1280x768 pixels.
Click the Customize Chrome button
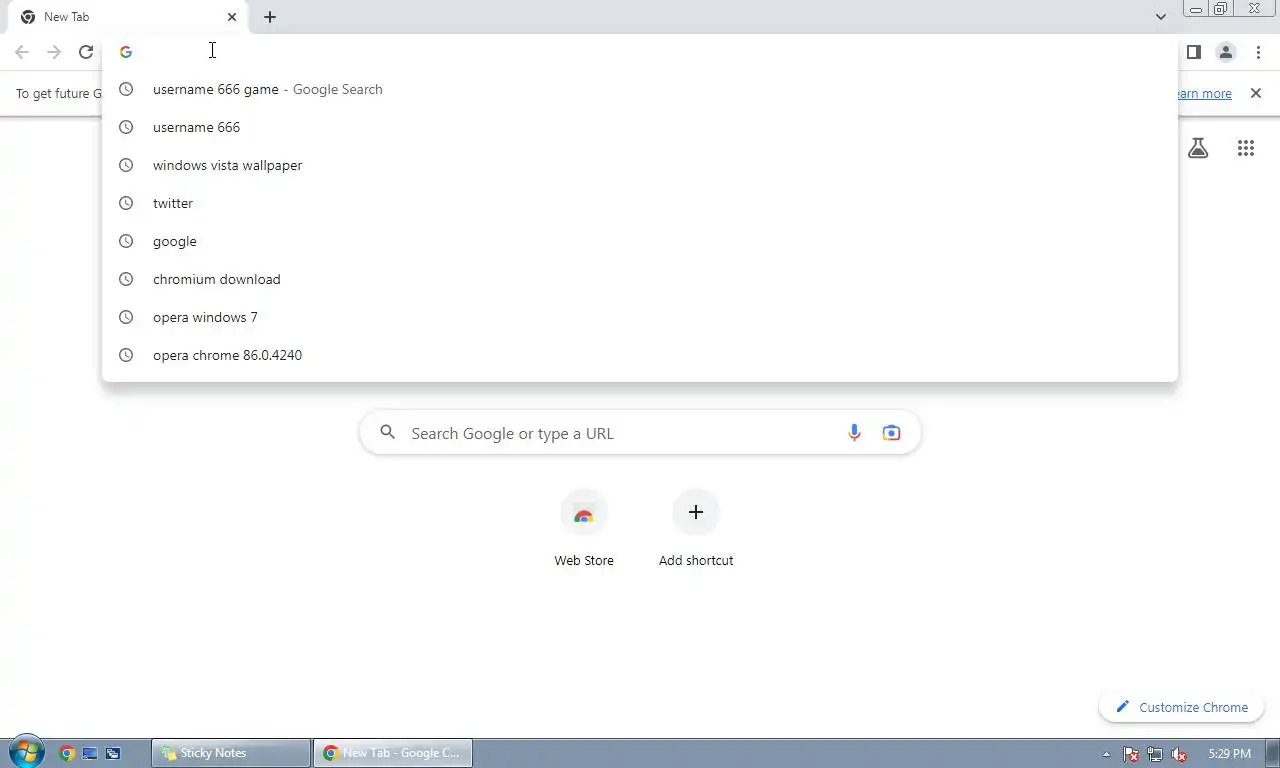pos(1181,707)
